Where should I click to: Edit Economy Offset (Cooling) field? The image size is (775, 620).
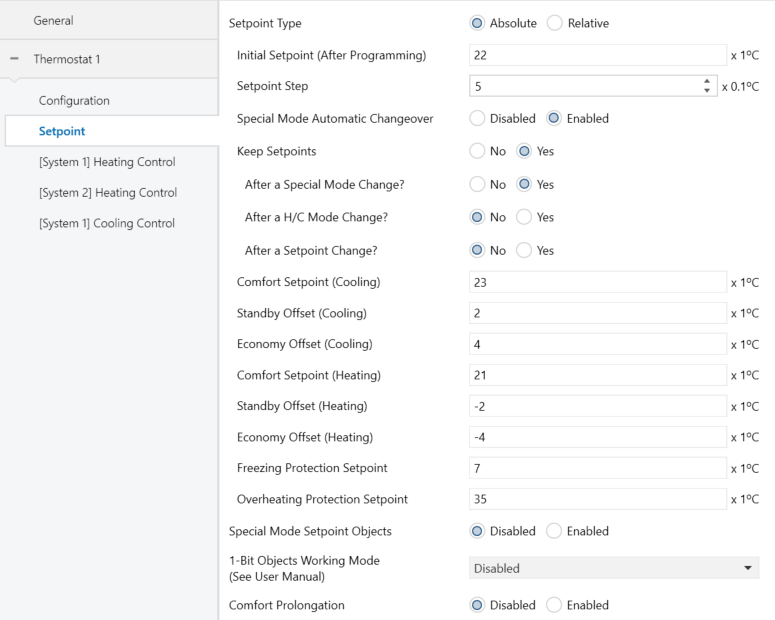point(598,344)
